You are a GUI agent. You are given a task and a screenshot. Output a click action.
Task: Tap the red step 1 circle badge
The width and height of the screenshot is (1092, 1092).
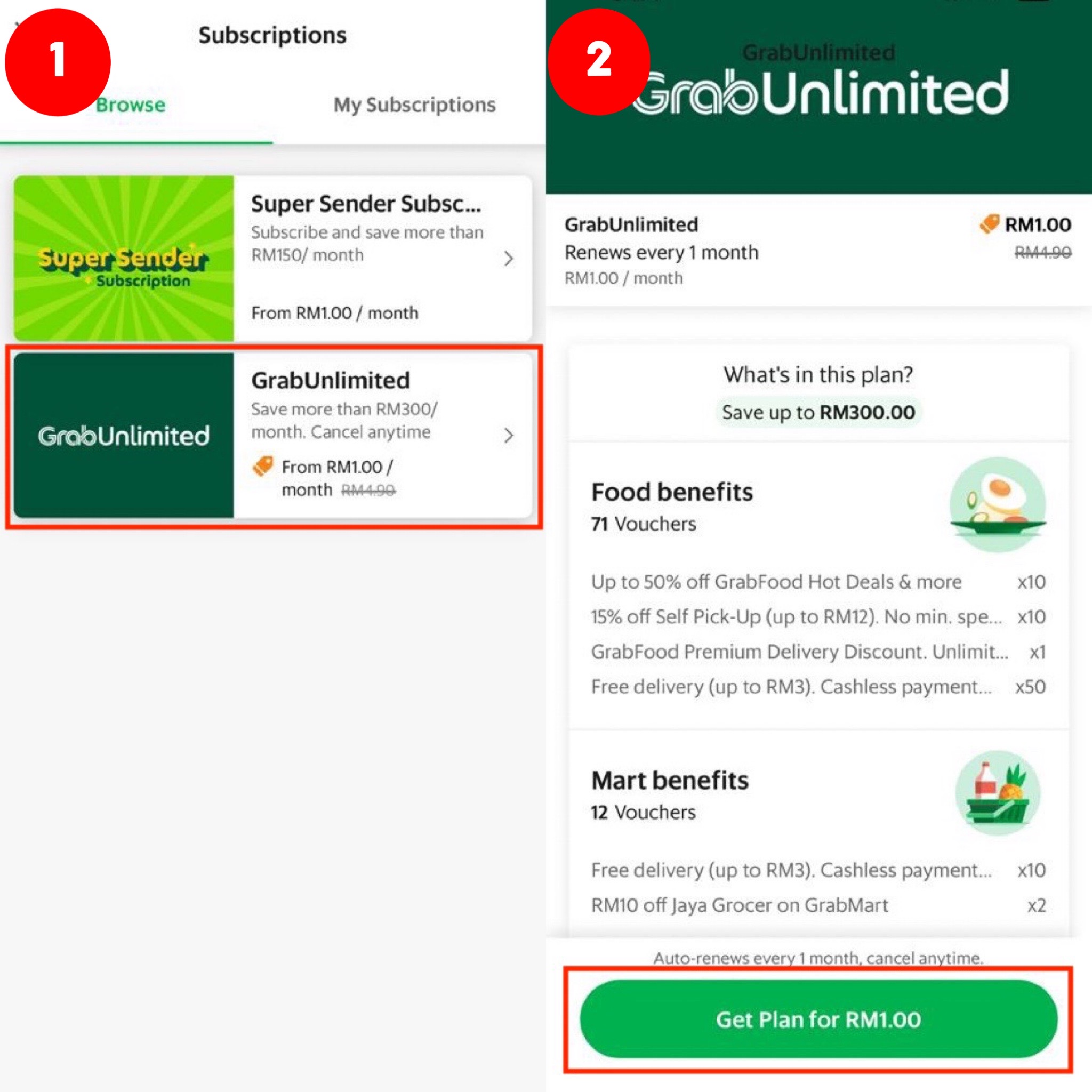58,62
